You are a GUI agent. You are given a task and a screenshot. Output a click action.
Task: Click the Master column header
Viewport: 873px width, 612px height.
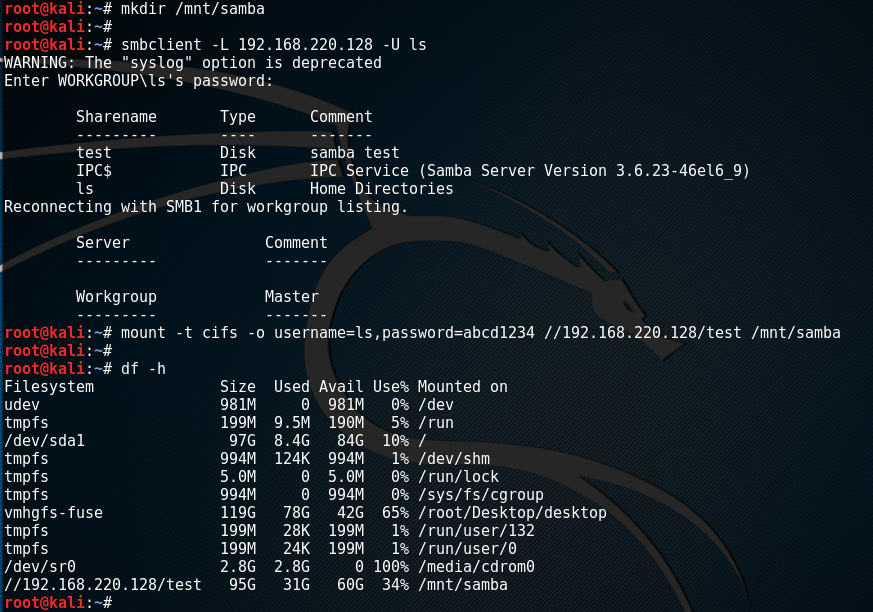(292, 297)
